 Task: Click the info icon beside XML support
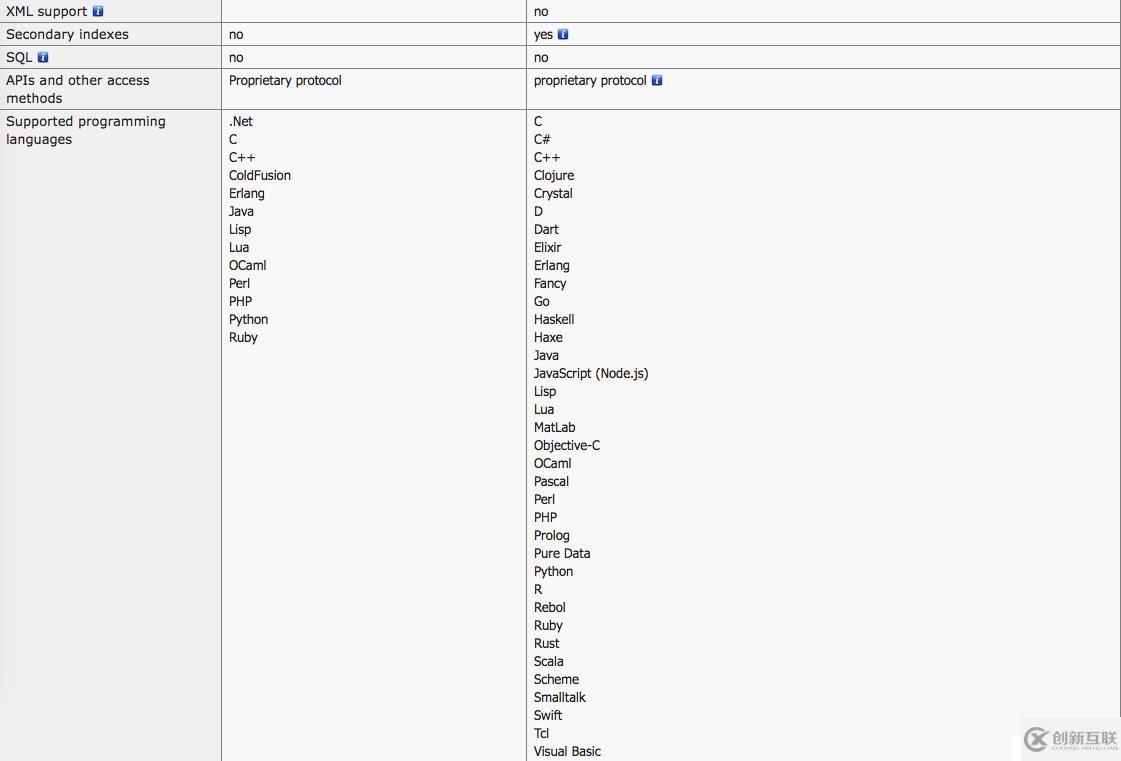click(98, 11)
